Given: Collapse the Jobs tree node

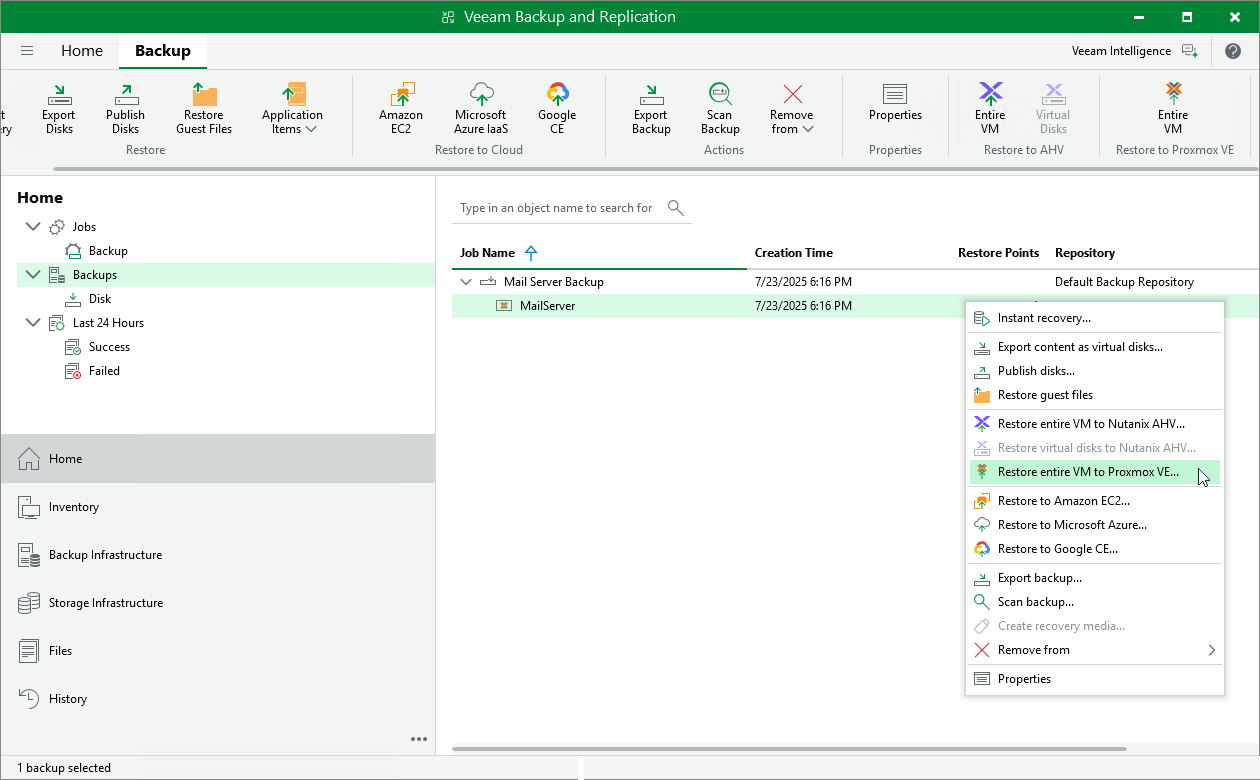Looking at the screenshot, I should pos(33,227).
